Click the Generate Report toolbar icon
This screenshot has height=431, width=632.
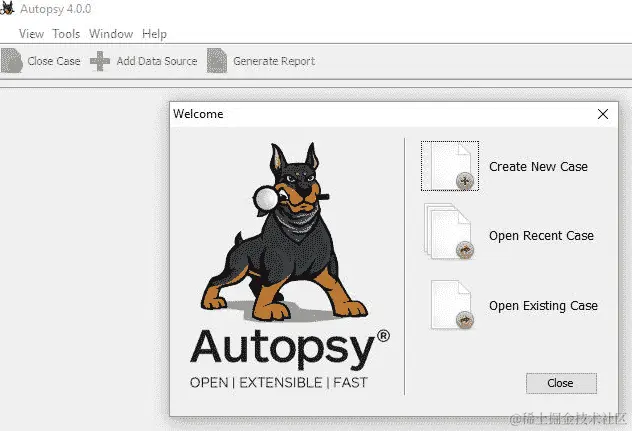tap(217, 61)
